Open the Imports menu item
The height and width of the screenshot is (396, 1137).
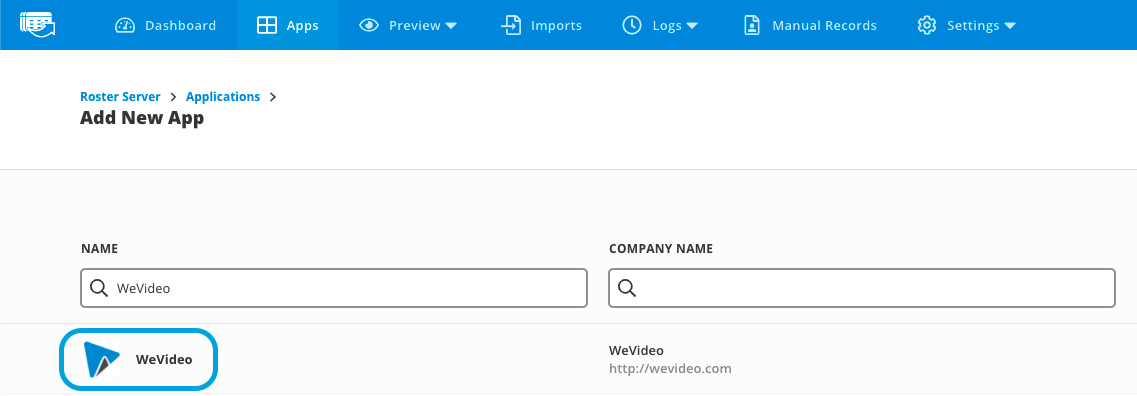click(541, 25)
